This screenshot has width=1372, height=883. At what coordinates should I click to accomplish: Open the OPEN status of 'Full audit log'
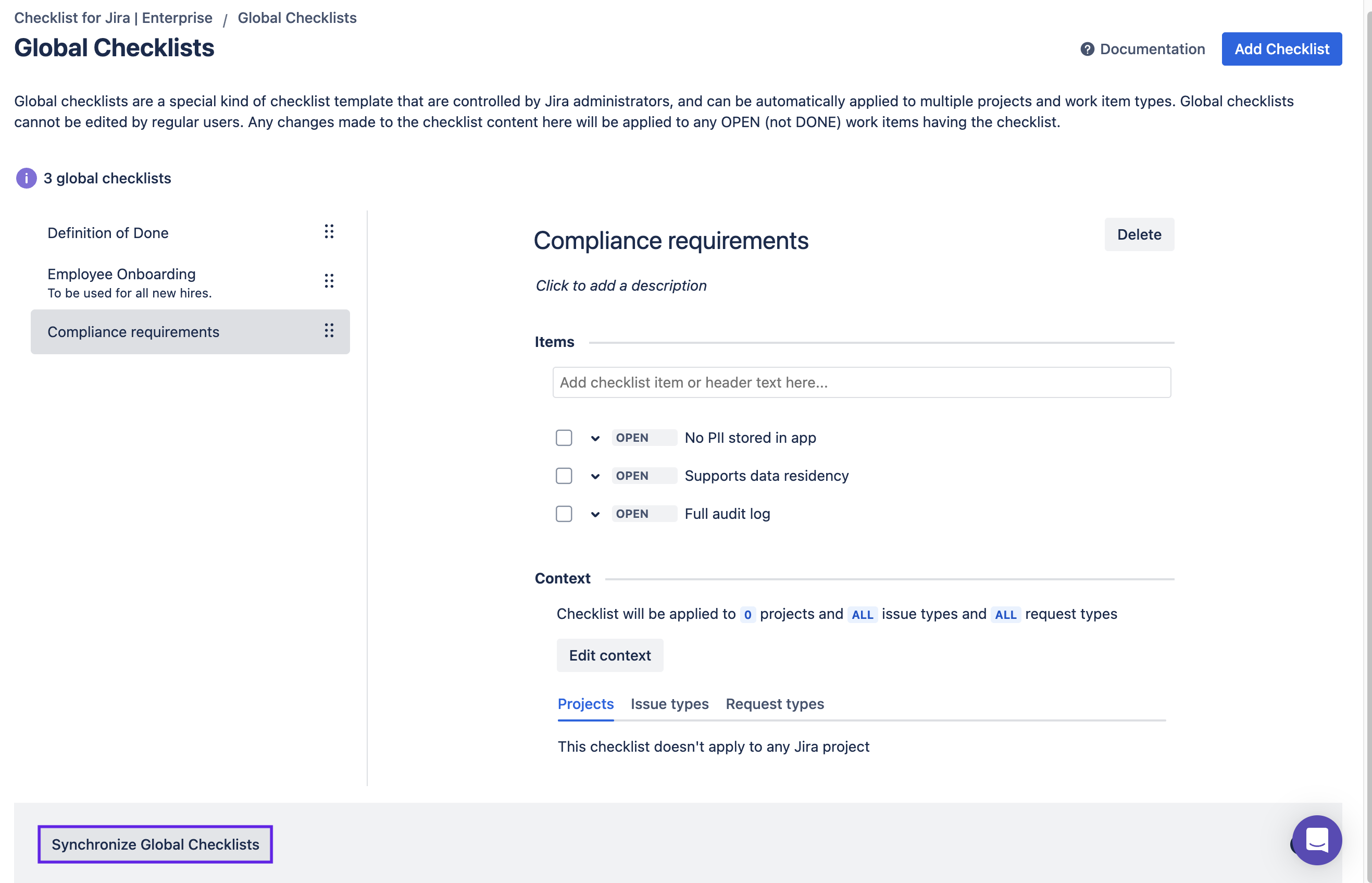point(643,514)
